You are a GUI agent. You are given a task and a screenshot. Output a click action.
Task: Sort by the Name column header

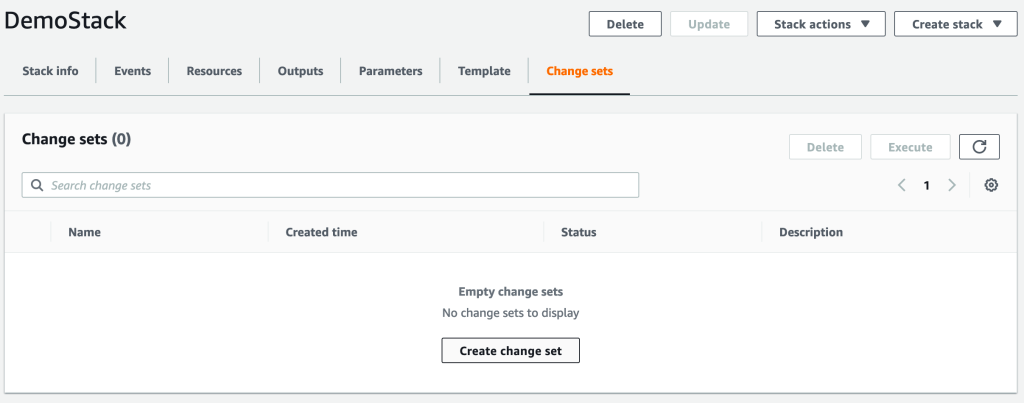click(x=84, y=232)
